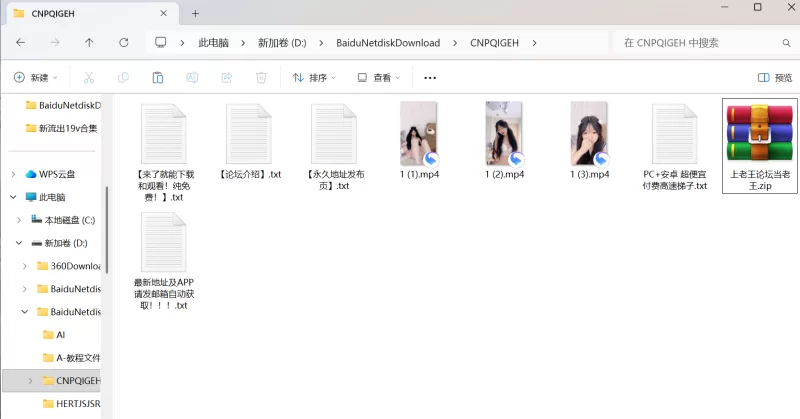The height and width of the screenshot is (419, 800).
Task: Select 新加卷 (D:) in the sidebar
Action: point(60,243)
